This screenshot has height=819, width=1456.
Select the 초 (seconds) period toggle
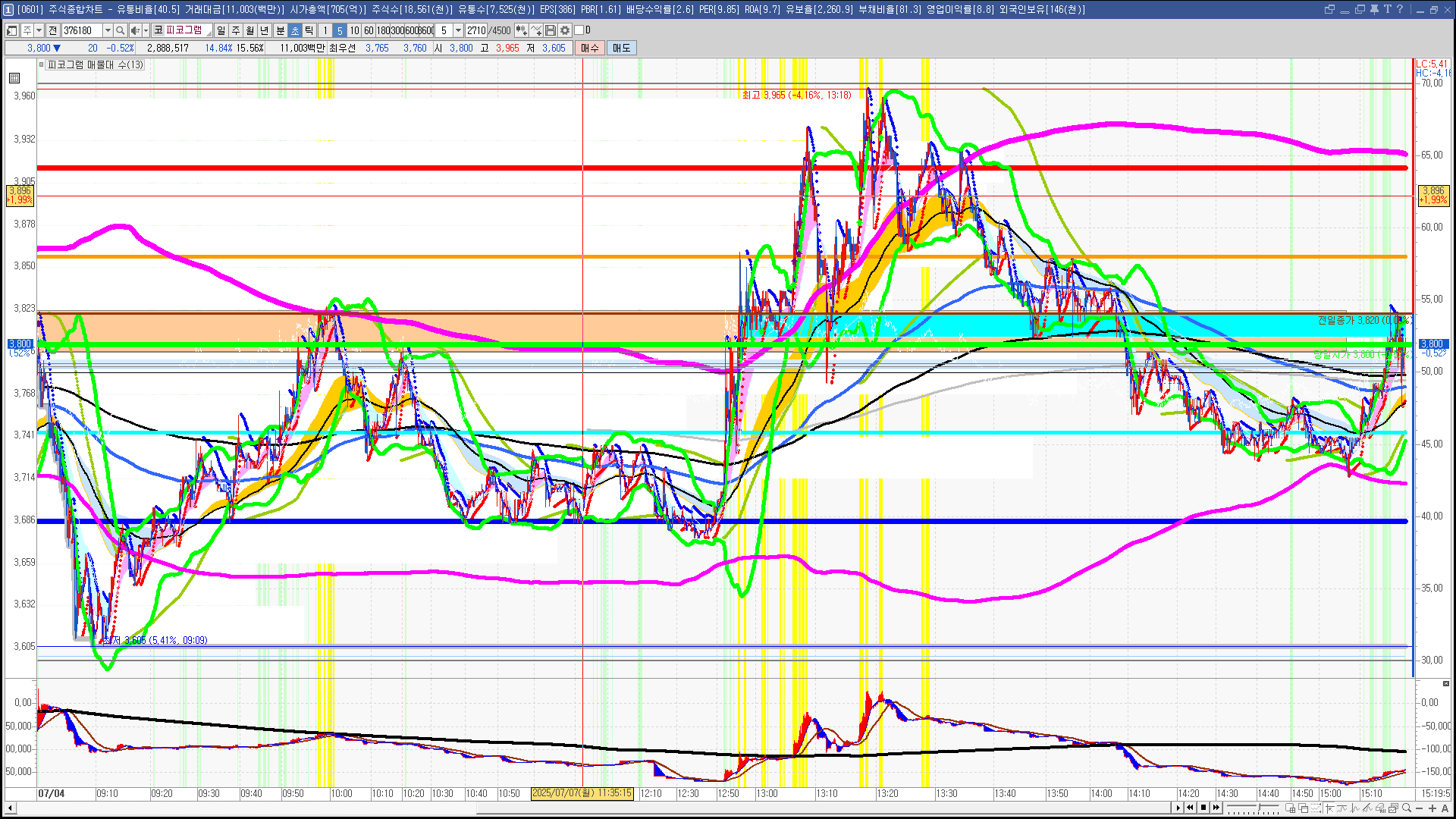pos(295,30)
